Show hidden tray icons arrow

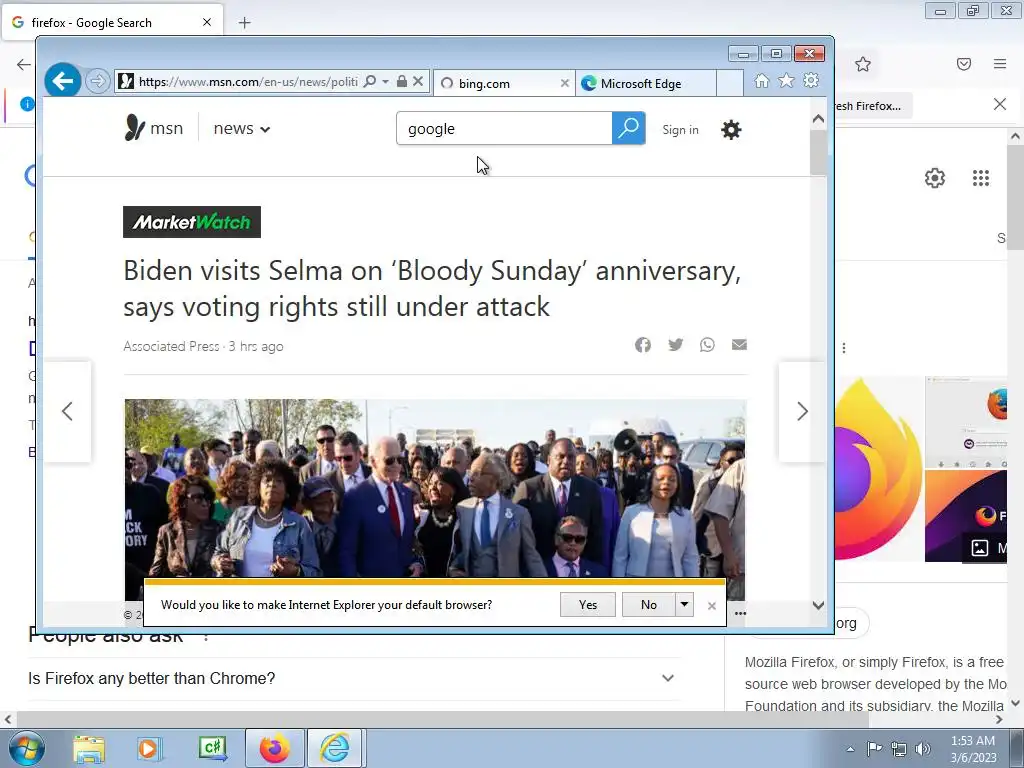pos(850,749)
